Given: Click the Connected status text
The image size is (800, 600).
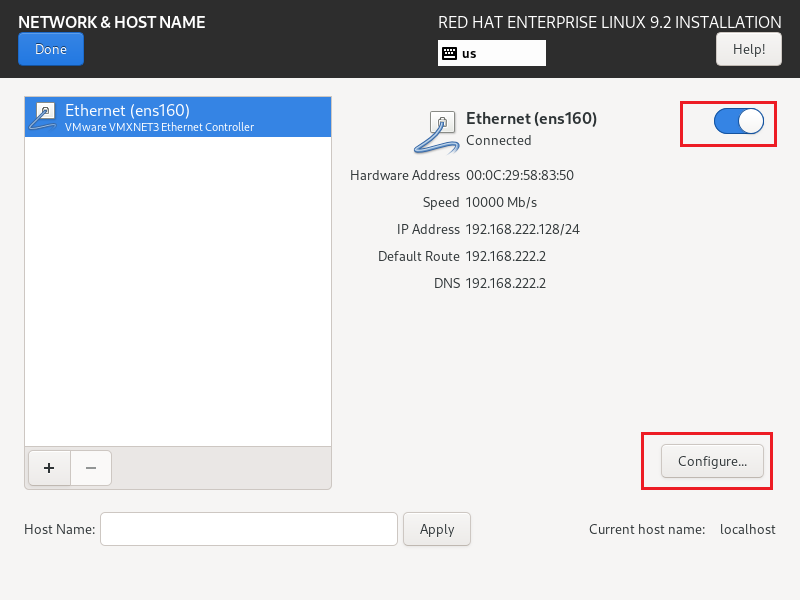Looking at the screenshot, I should coord(498,140).
